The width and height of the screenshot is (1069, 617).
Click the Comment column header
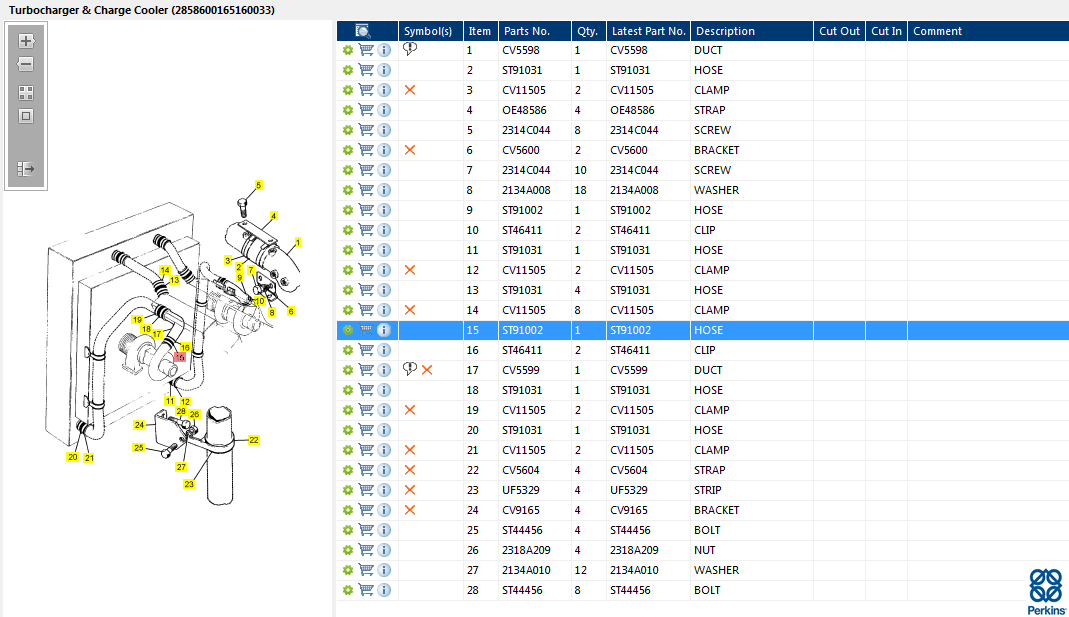[x=988, y=31]
